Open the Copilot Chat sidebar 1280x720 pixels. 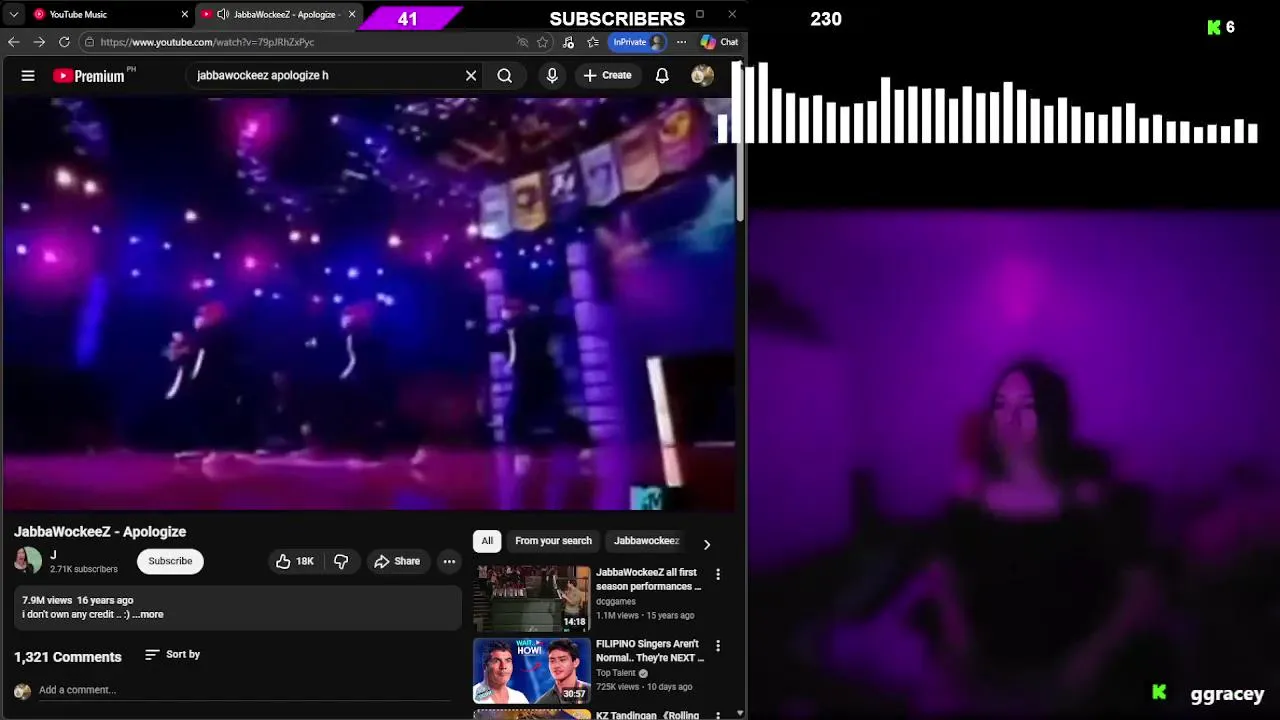tap(719, 42)
